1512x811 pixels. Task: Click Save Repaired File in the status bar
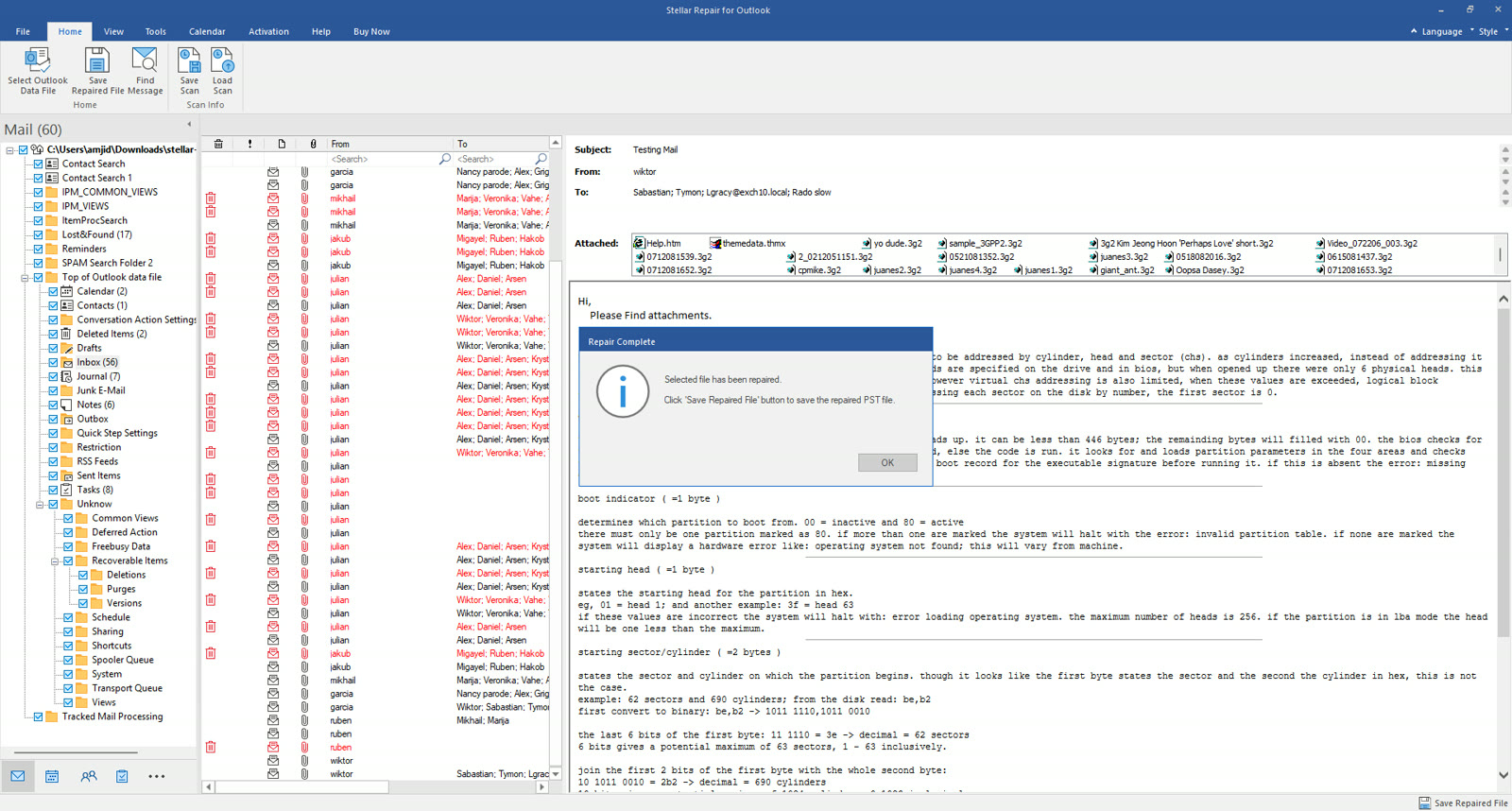pos(1463,802)
